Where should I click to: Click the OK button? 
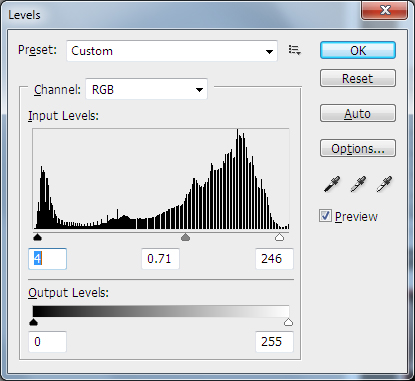click(x=358, y=50)
